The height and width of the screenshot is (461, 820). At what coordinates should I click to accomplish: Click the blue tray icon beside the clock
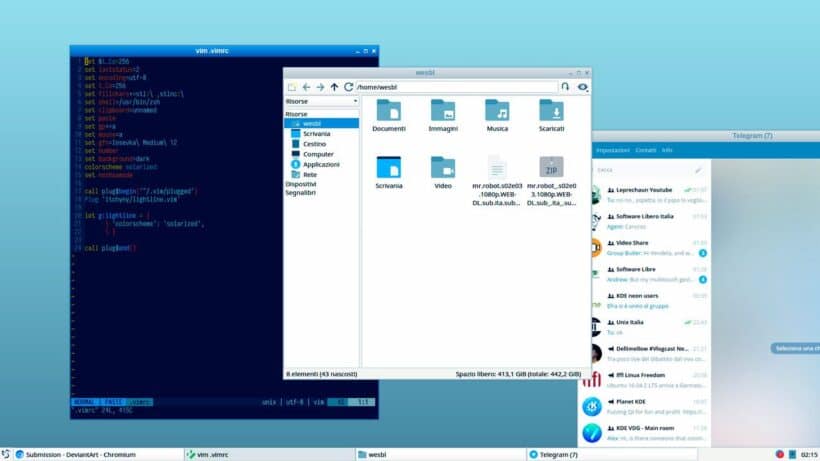792,455
